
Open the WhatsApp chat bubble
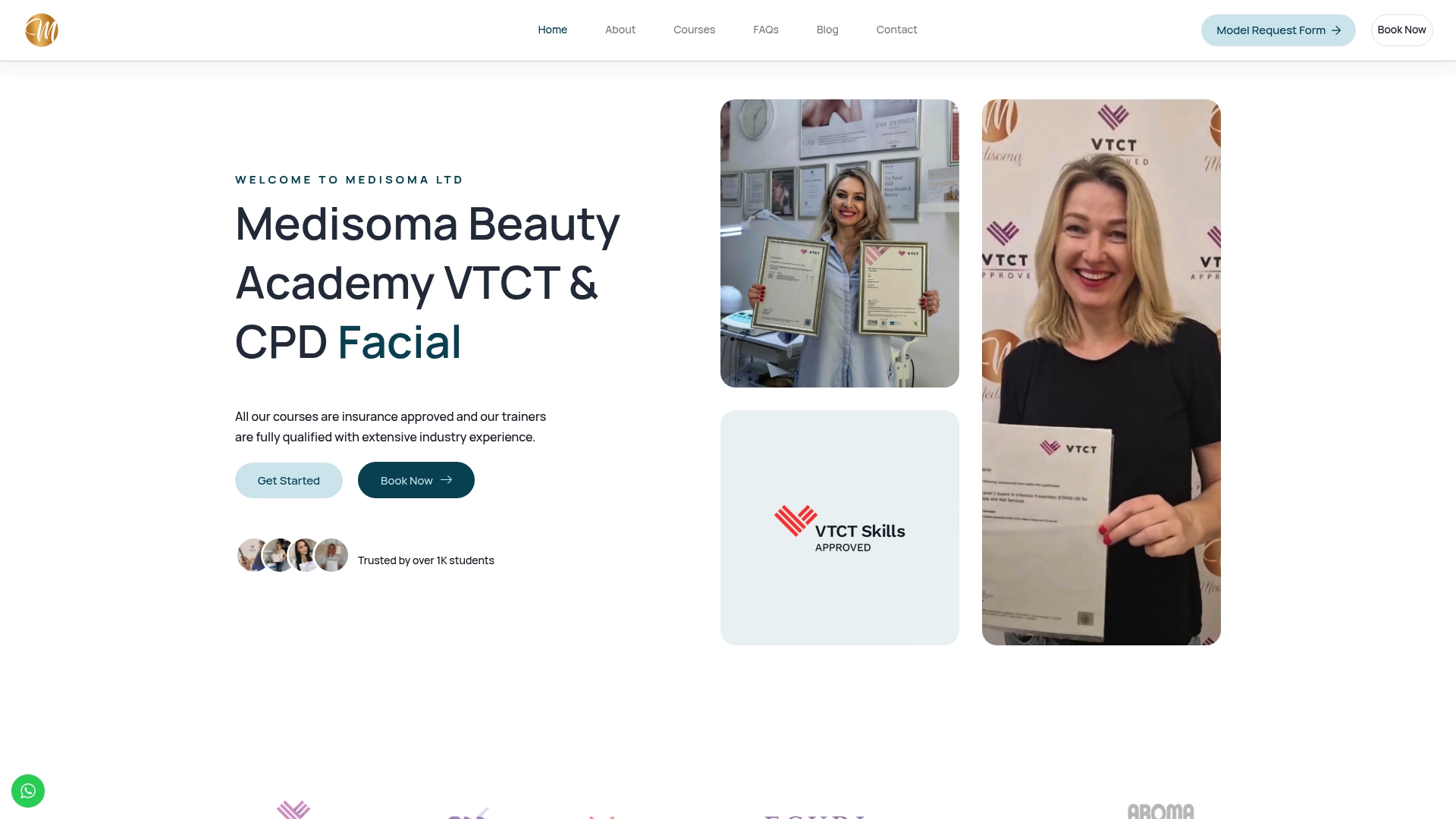click(28, 791)
